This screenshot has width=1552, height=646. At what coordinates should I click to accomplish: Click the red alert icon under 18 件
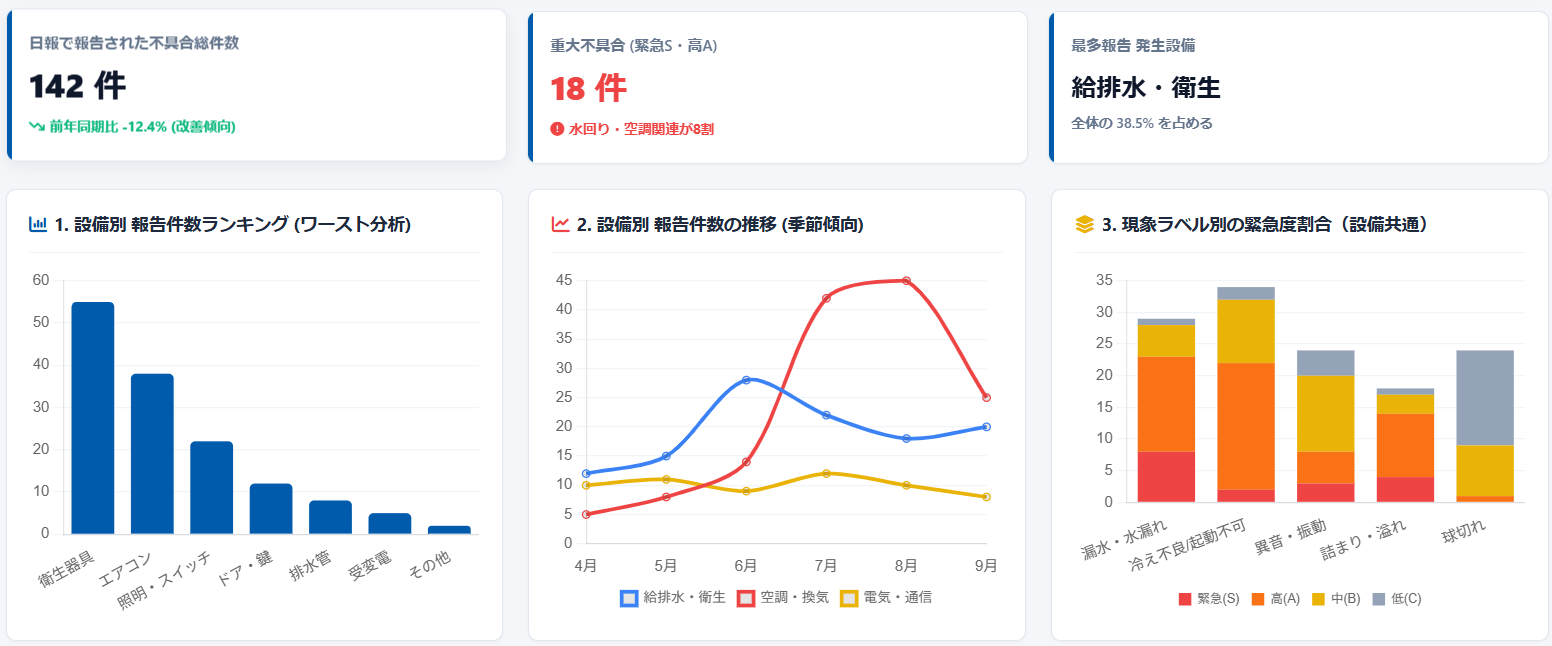(557, 129)
